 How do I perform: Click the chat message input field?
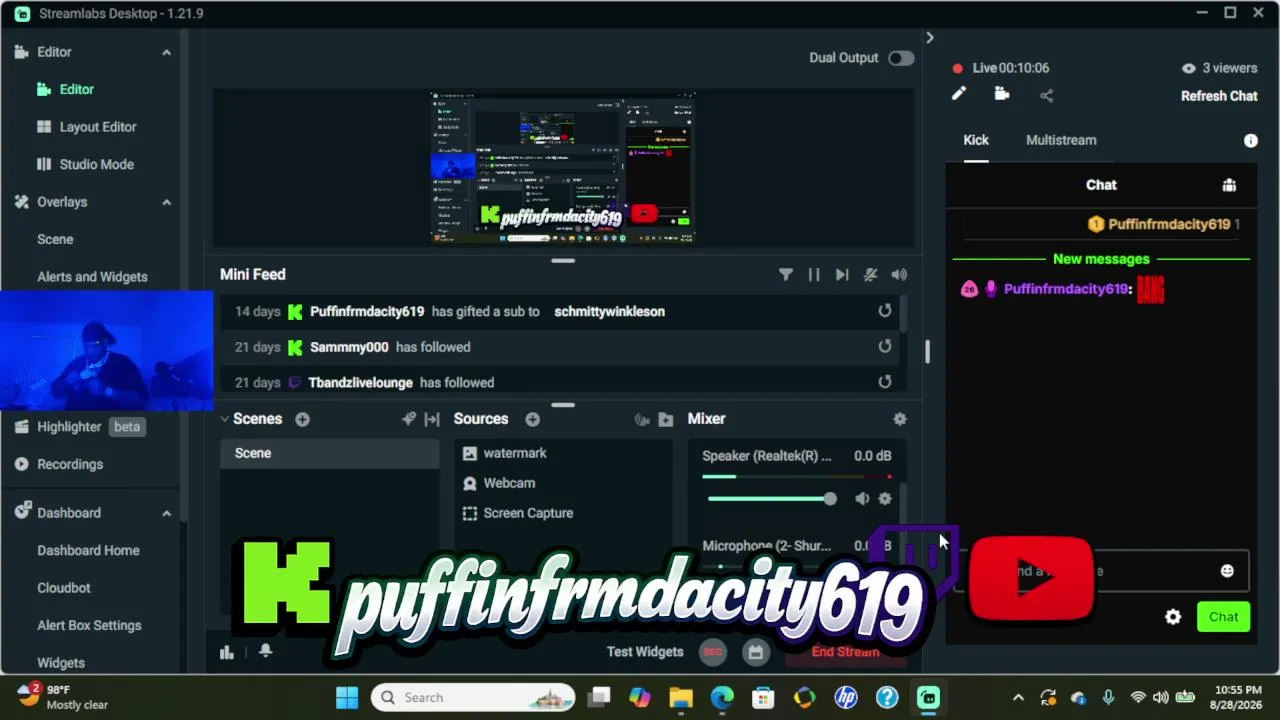coord(1100,571)
